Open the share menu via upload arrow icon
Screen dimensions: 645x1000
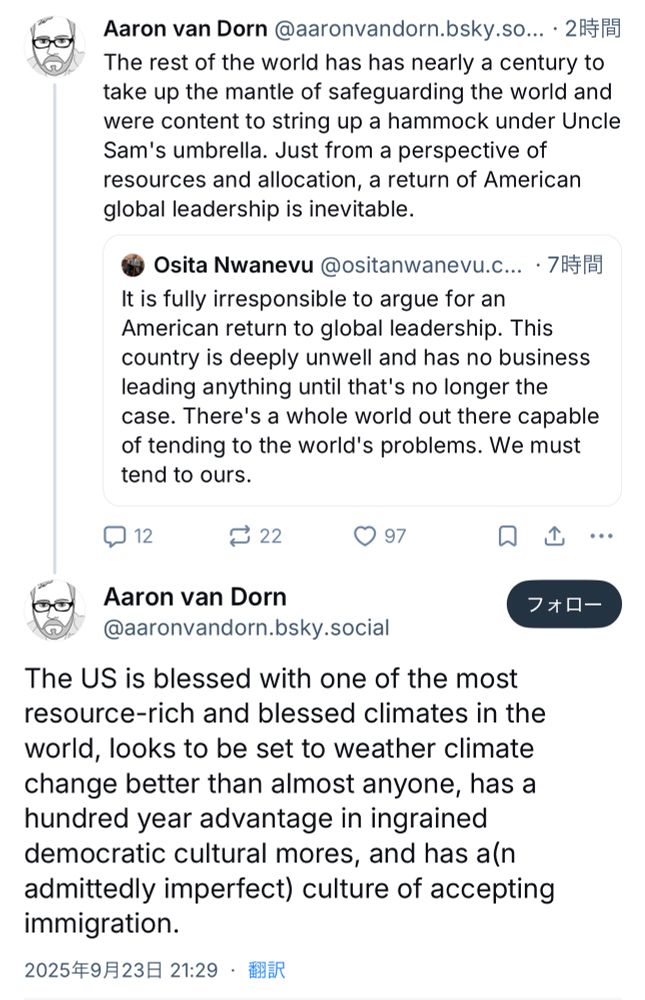[555, 536]
